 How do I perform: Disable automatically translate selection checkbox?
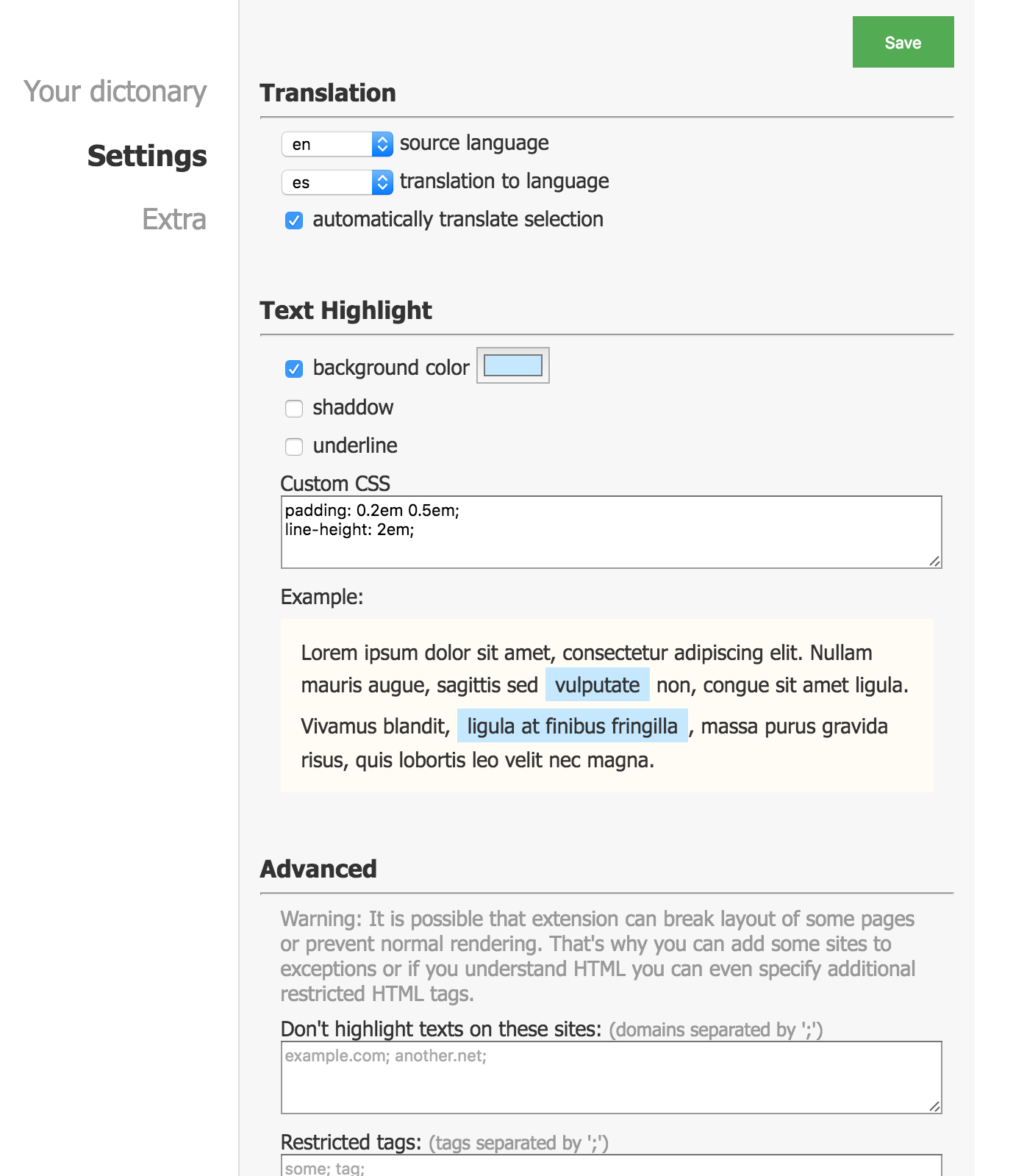tap(294, 220)
